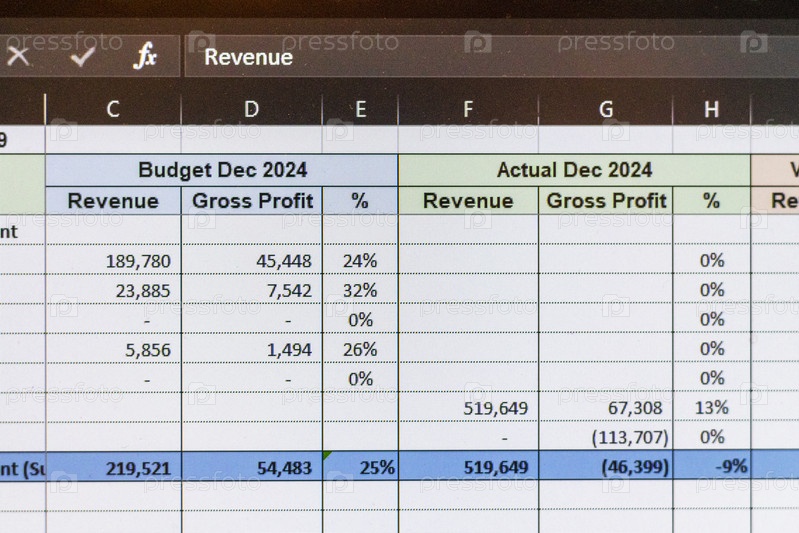Screen dimensions: 799x533
Task: Click the Cancel (X) formula bar icon
Action: click(17, 56)
